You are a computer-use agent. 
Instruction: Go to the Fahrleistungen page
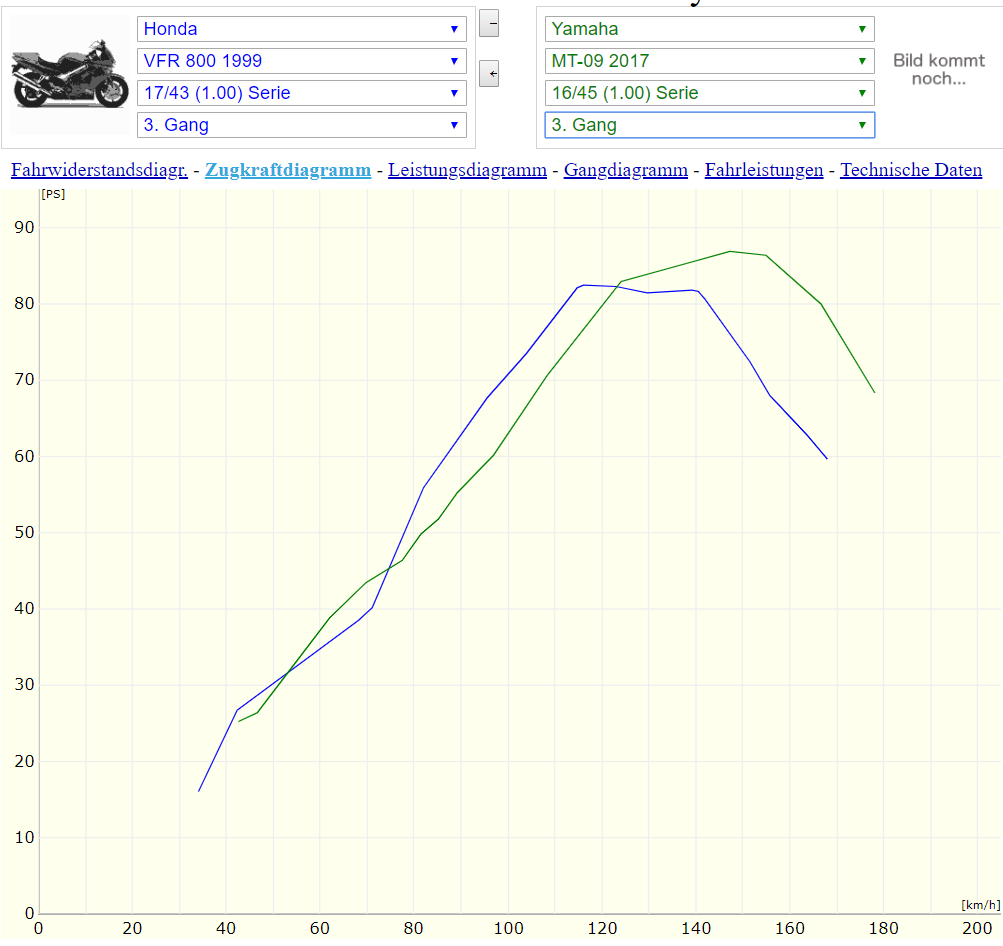pos(763,170)
